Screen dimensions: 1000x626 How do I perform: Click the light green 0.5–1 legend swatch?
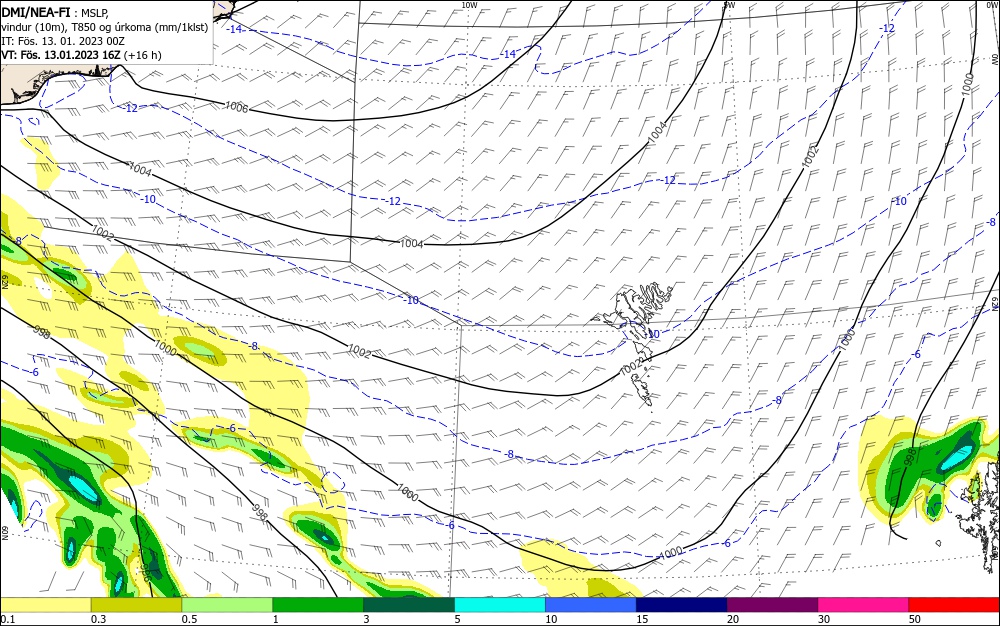coord(227,605)
